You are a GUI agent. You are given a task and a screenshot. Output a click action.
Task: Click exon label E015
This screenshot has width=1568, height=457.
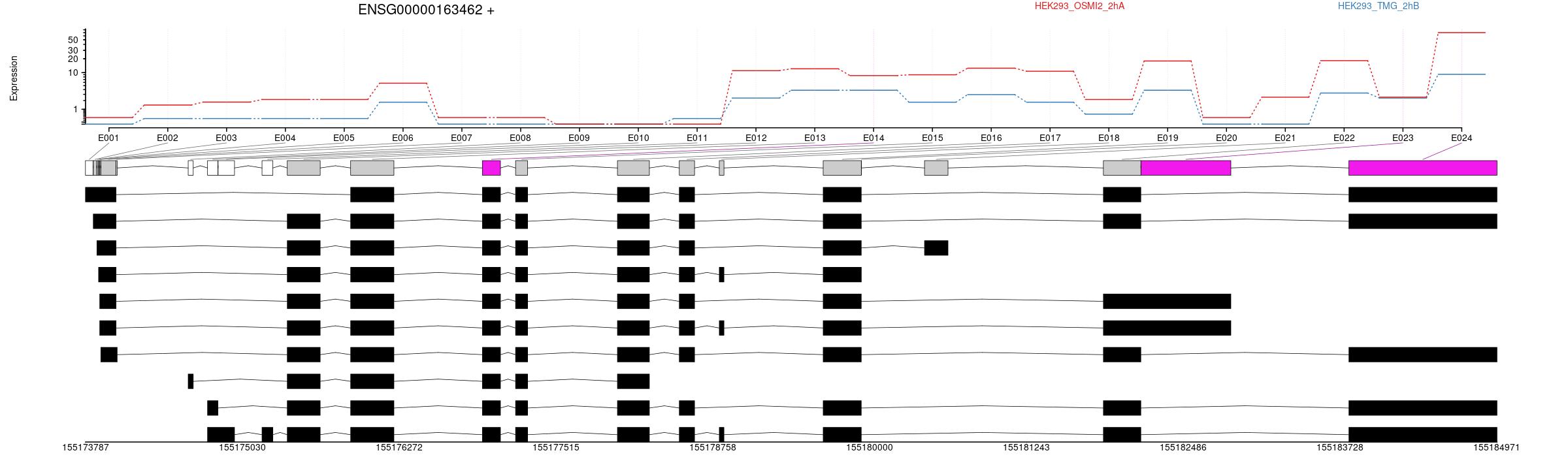click(x=932, y=138)
